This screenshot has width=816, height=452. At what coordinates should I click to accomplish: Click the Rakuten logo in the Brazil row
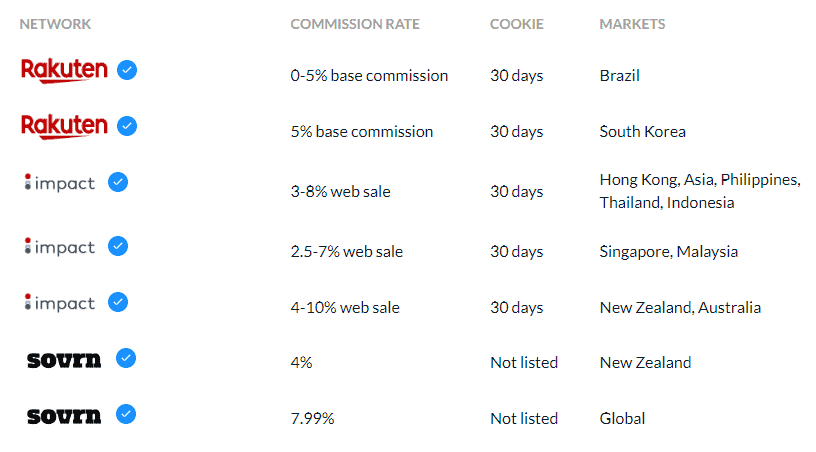pyautogui.click(x=64, y=70)
